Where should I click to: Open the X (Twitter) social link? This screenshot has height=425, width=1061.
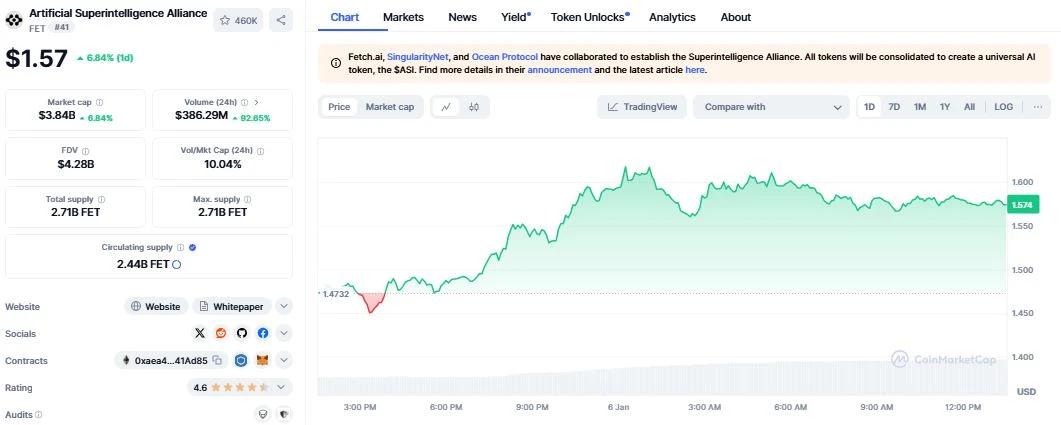pyautogui.click(x=200, y=333)
